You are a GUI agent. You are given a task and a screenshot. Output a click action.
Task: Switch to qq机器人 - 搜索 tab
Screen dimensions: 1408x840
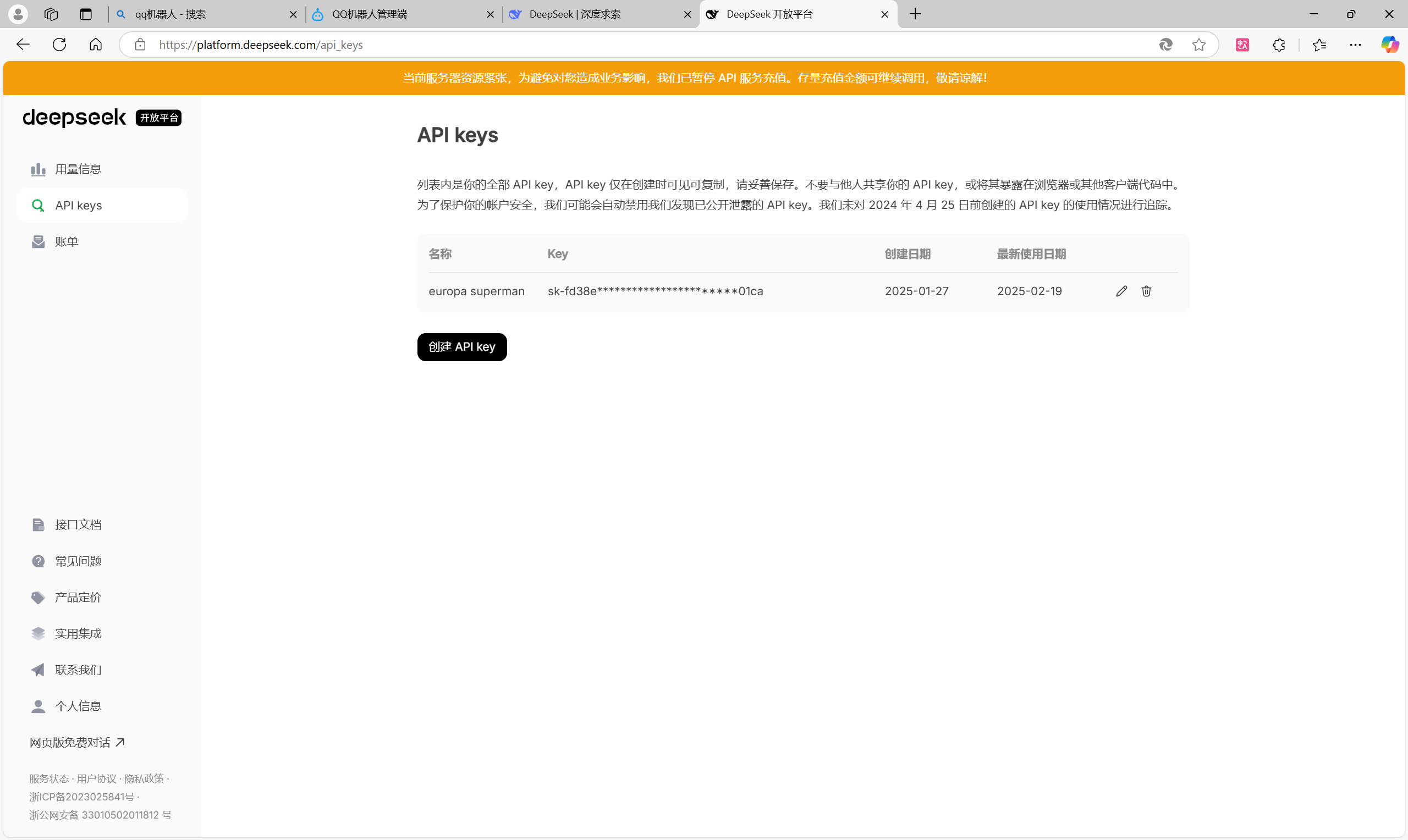(207, 14)
